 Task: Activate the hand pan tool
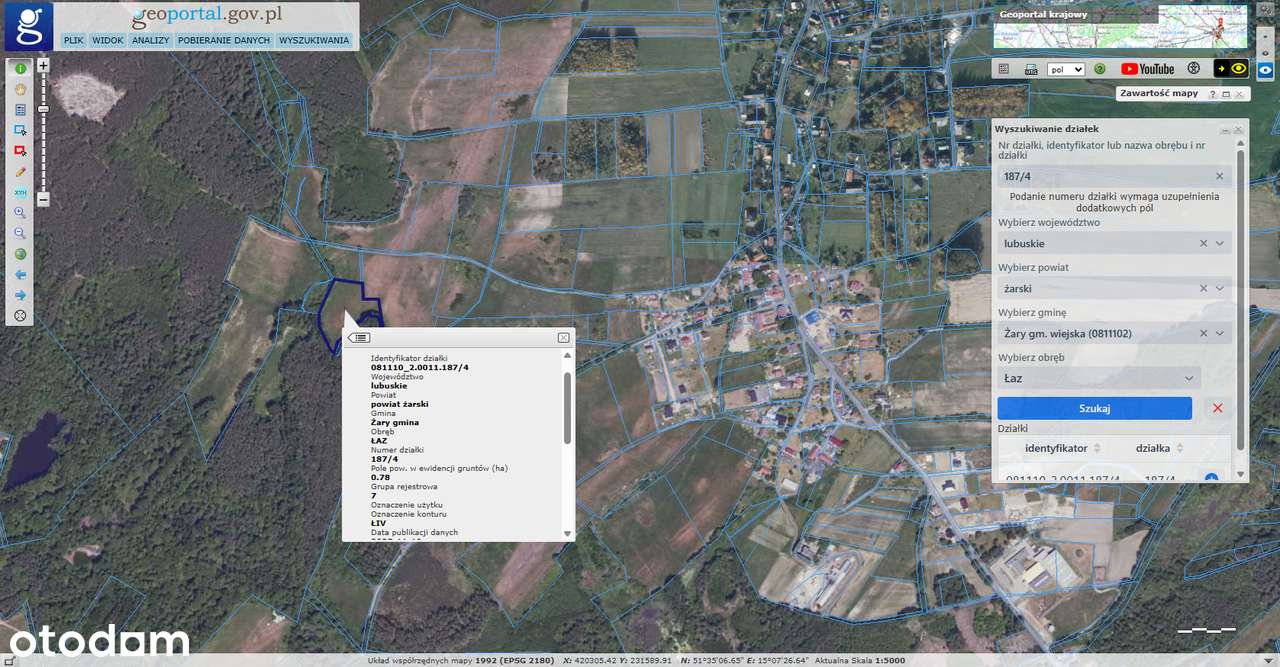click(20, 89)
